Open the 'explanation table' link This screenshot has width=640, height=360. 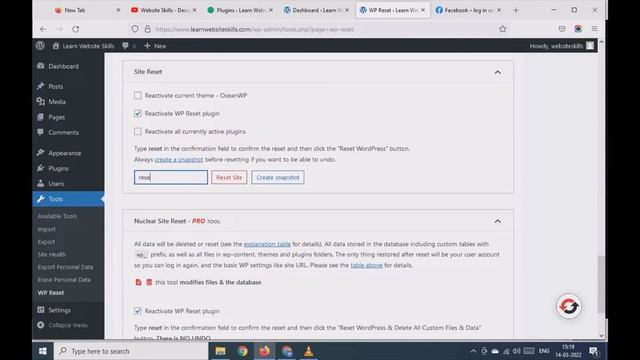(267, 244)
